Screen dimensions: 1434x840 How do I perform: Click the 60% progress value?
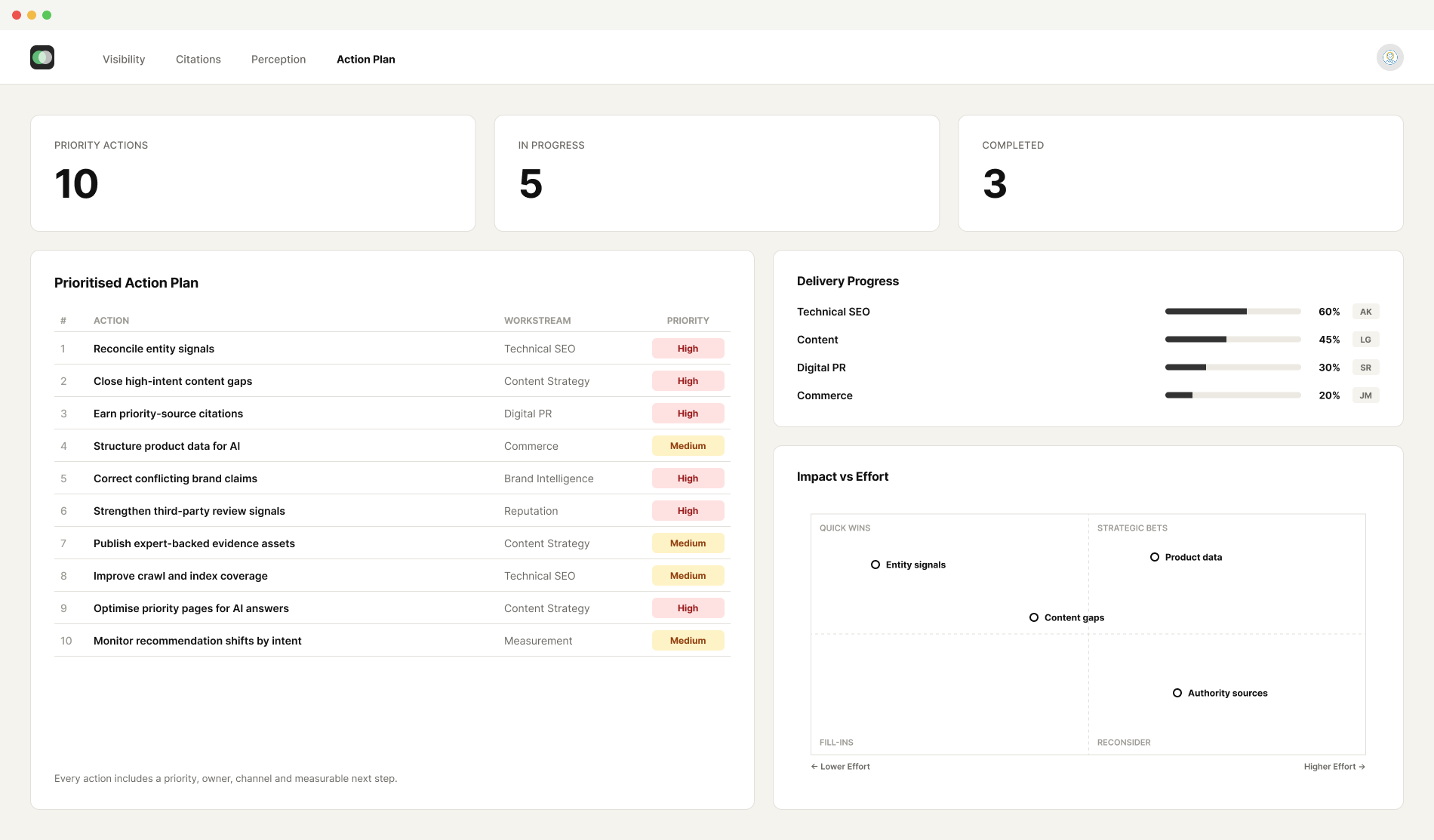tap(1329, 312)
